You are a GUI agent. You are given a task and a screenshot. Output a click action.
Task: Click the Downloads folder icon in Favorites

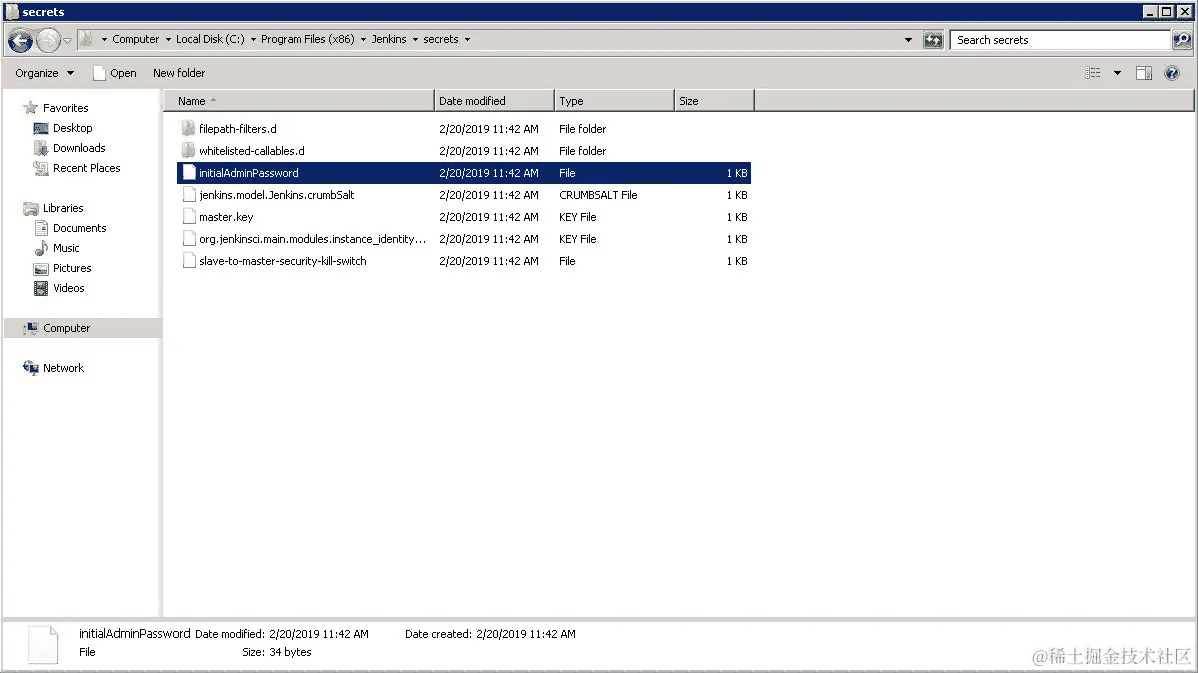40,148
